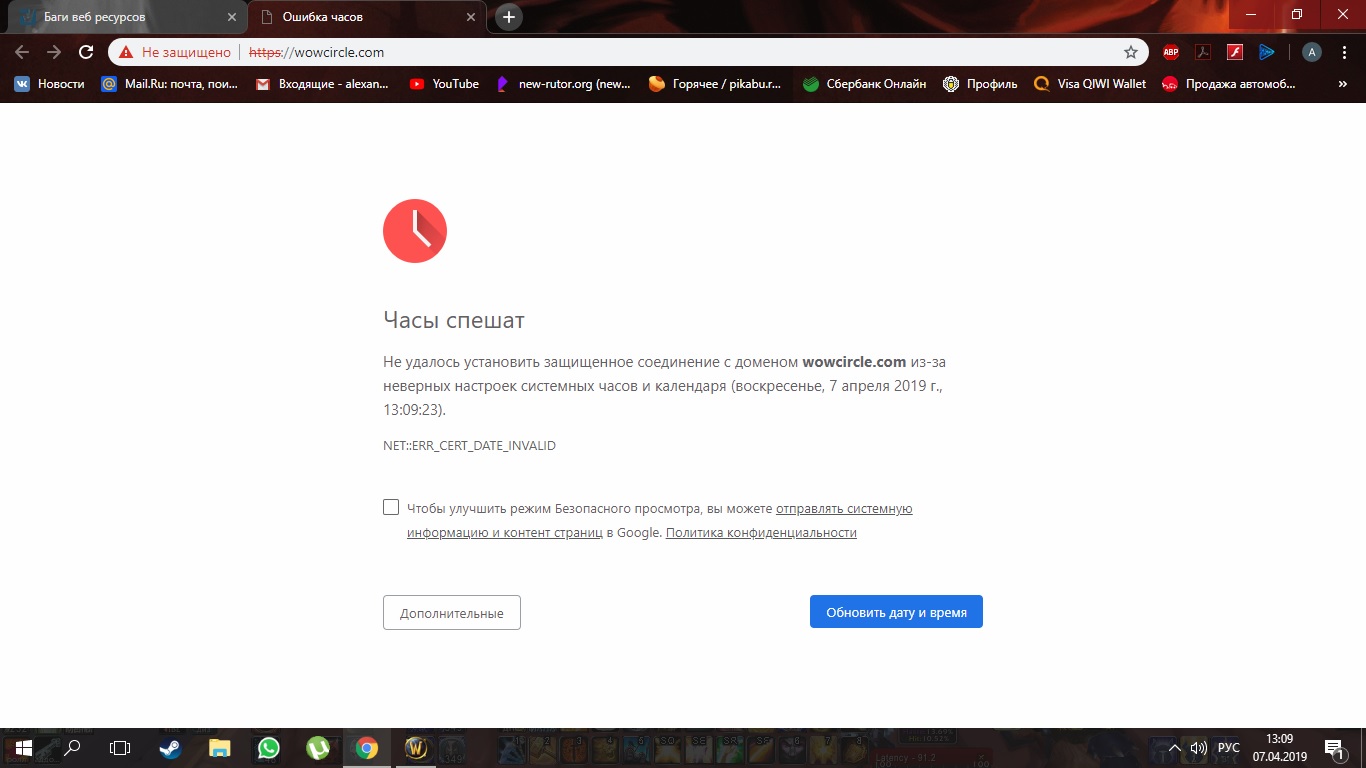
Task: Click the Flash extension icon
Action: pyautogui.click(x=1235, y=52)
